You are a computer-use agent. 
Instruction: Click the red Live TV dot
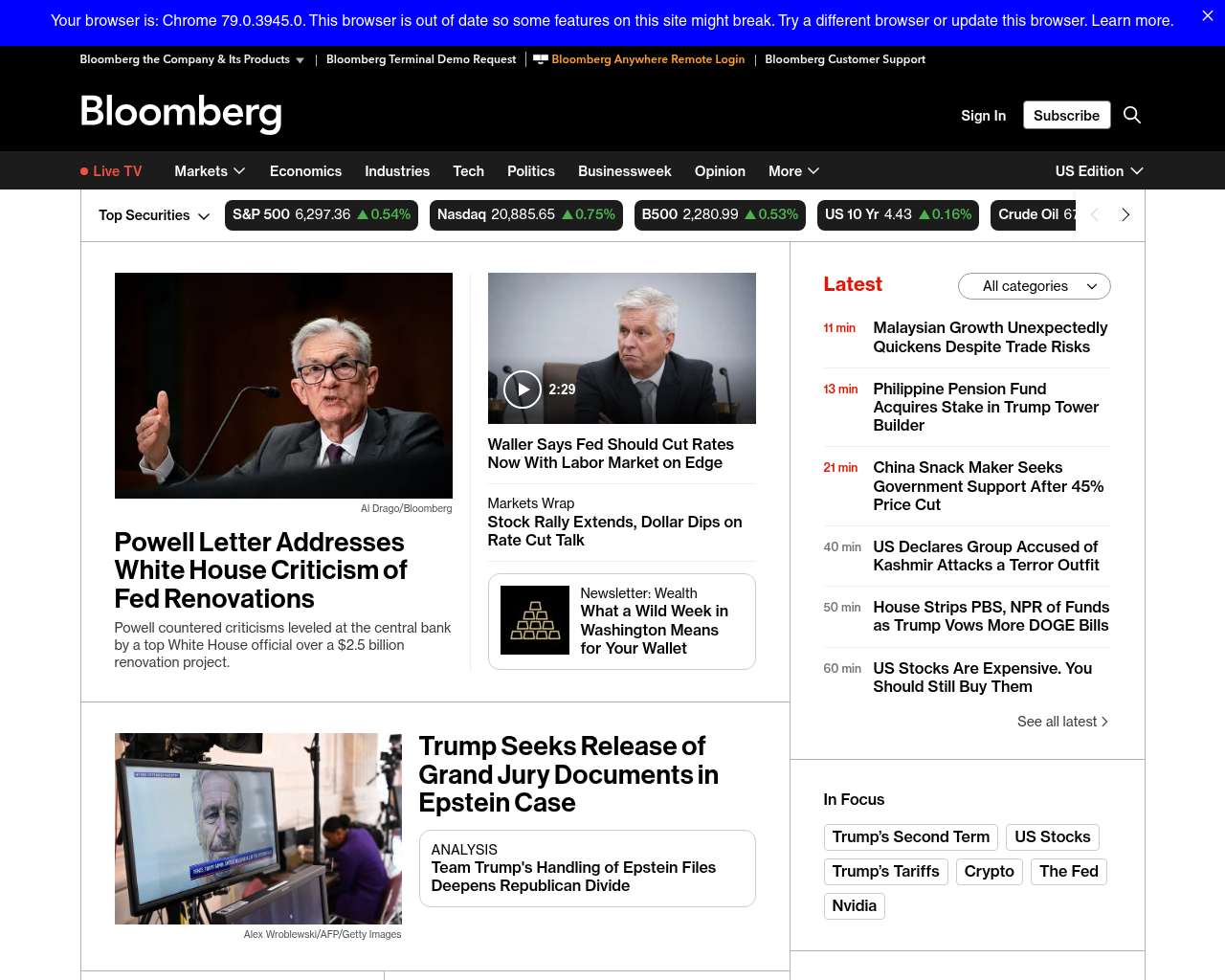pyautogui.click(x=84, y=171)
